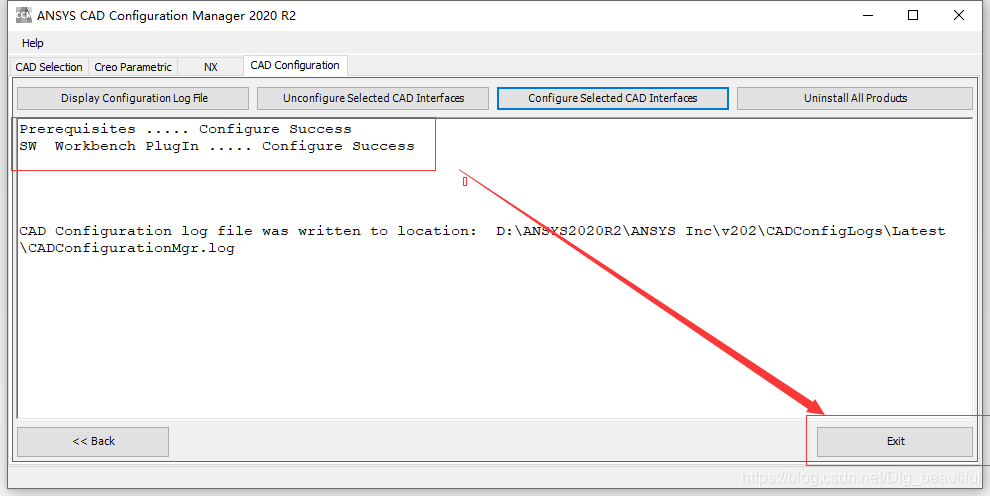Minimize the CAD Configuration Manager window
The width and height of the screenshot is (990, 496).
pos(867,15)
